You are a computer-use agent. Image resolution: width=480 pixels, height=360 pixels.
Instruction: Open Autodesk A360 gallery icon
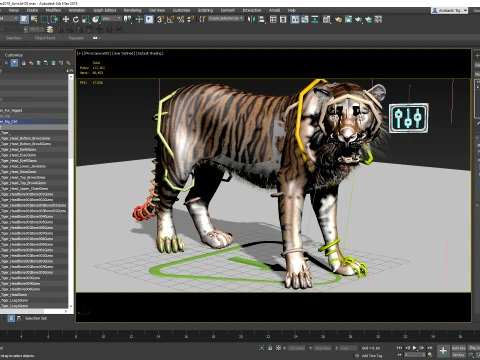click(378, 19)
